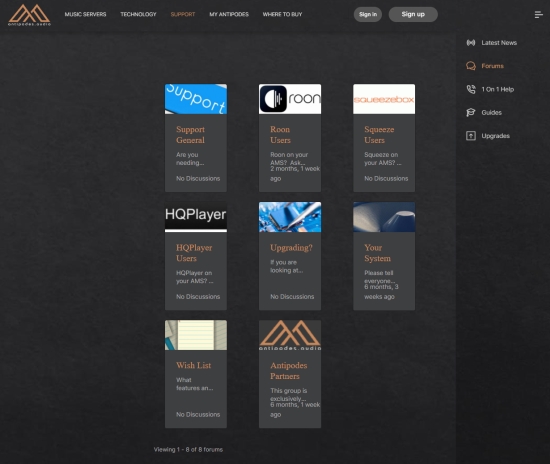The height and width of the screenshot is (464, 550).
Task: Click the Antipodes Partners logo thumbnail
Action: (x=290, y=335)
